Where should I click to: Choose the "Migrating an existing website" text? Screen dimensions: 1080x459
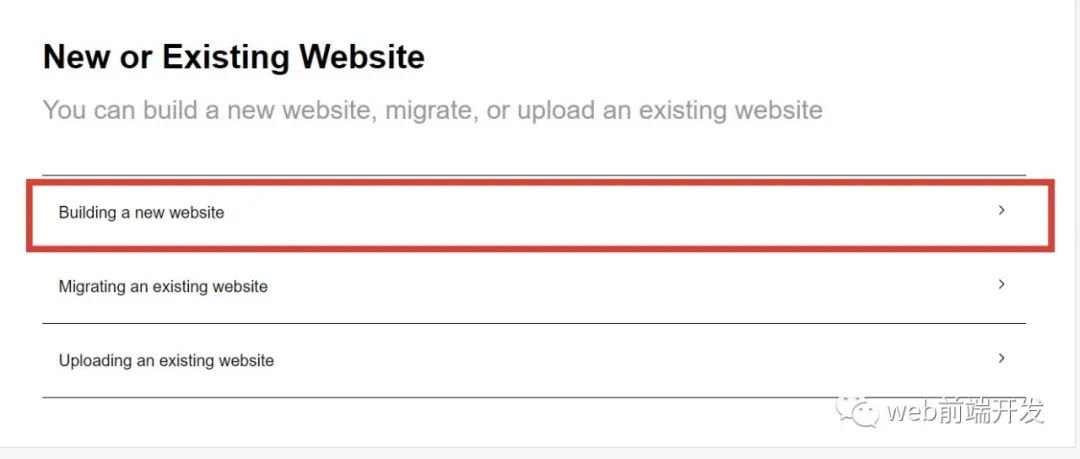[163, 286]
